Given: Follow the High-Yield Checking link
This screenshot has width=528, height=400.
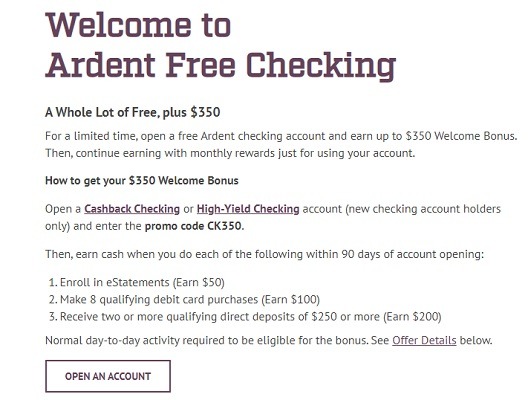Looking at the screenshot, I should [248, 209].
